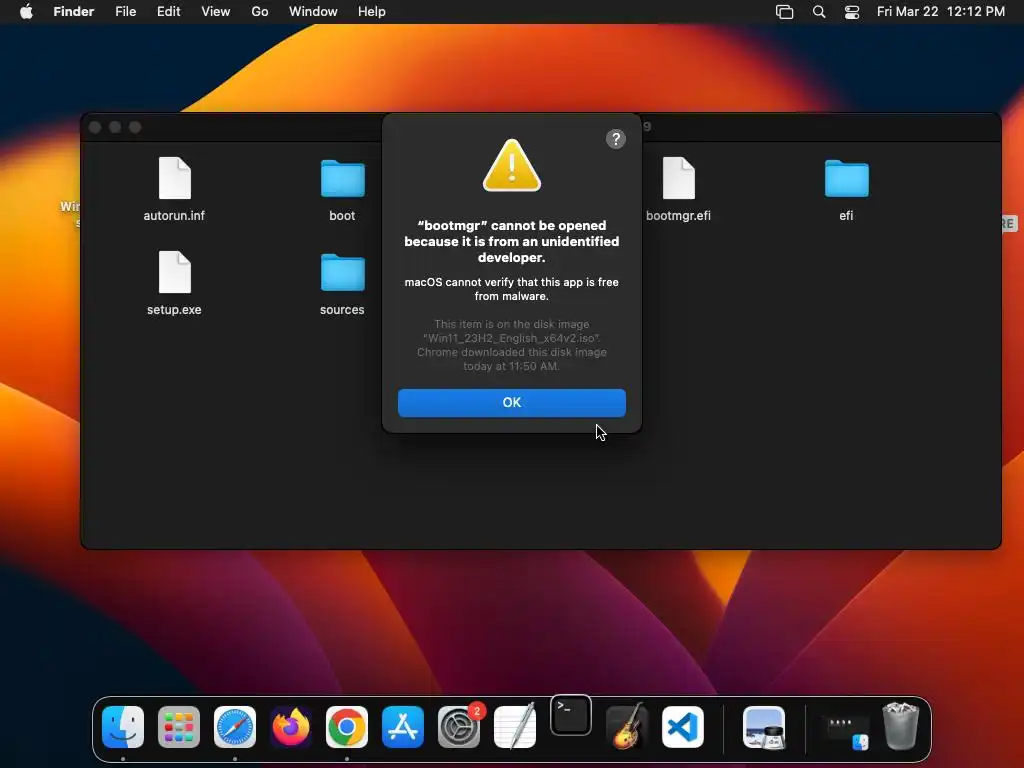
Task: Click the dialog title about unidentified developer
Action: [511, 241]
